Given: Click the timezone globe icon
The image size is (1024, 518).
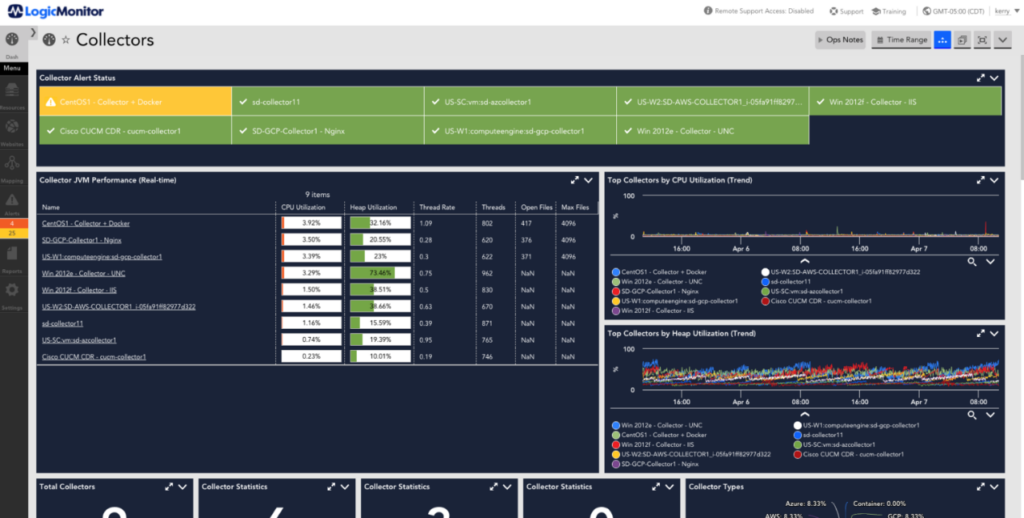Looking at the screenshot, I should tap(927, 11).
